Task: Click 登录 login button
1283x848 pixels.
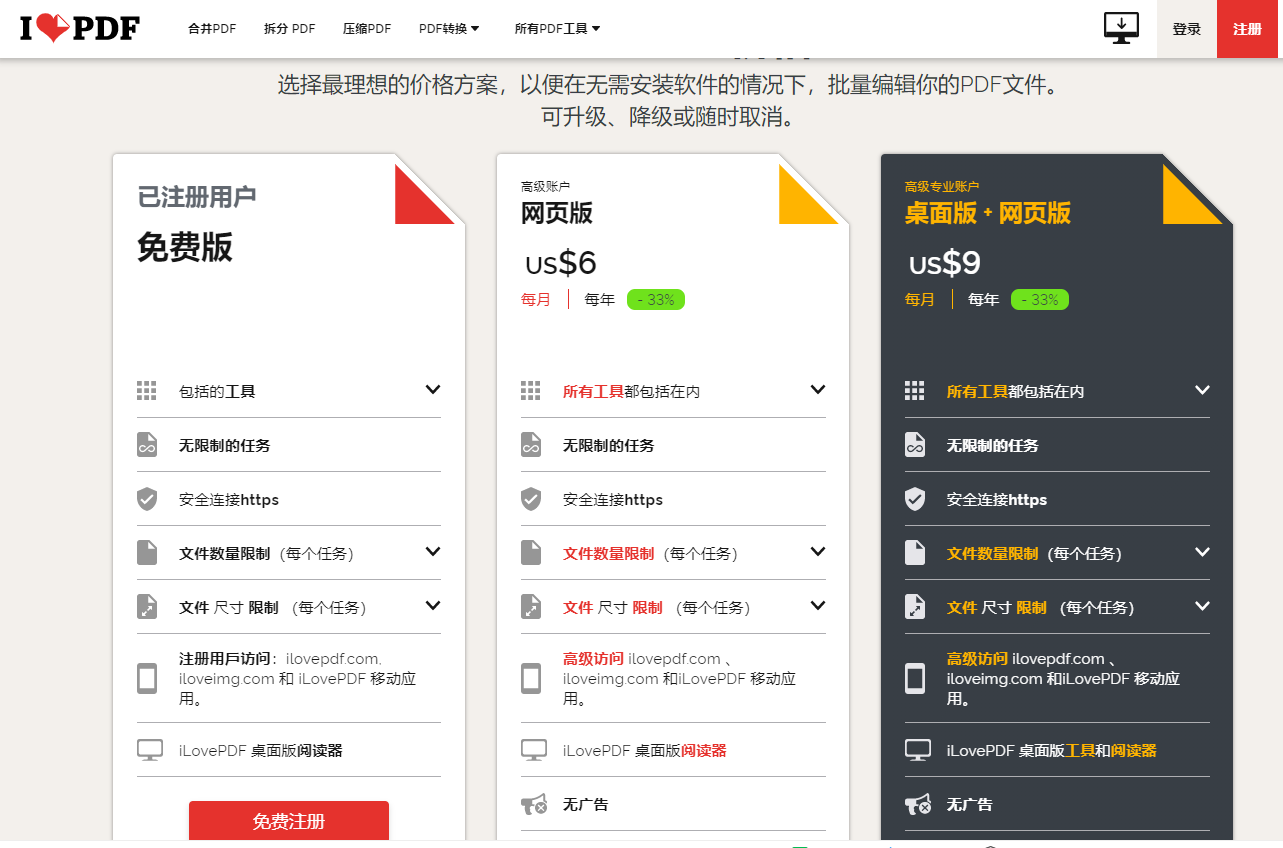Action: [1187, 29]
